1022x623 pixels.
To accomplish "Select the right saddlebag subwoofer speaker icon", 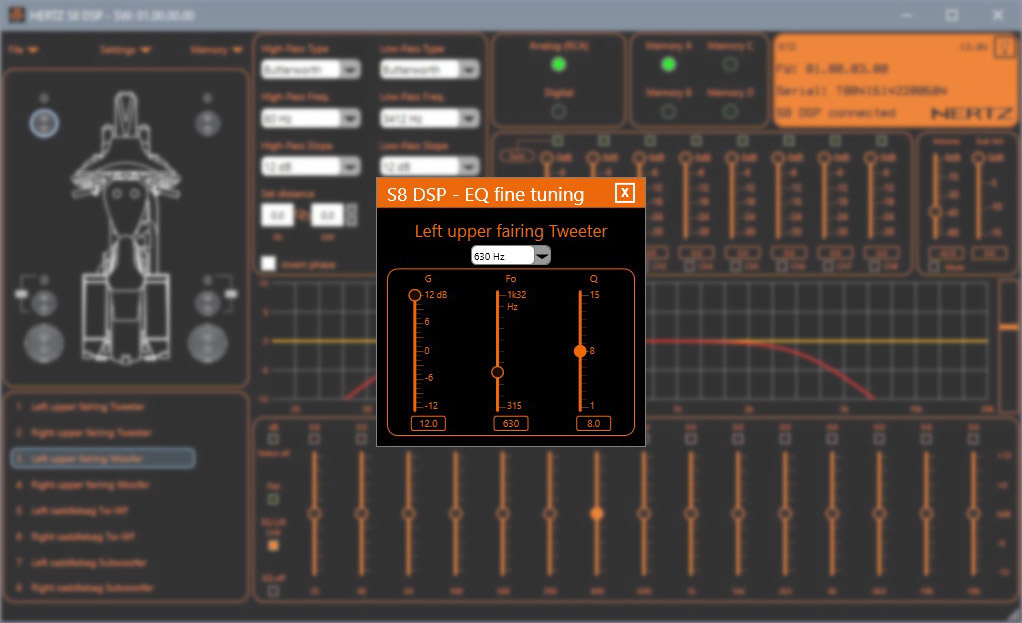I will pyautogui.click(x=208, y=343).
